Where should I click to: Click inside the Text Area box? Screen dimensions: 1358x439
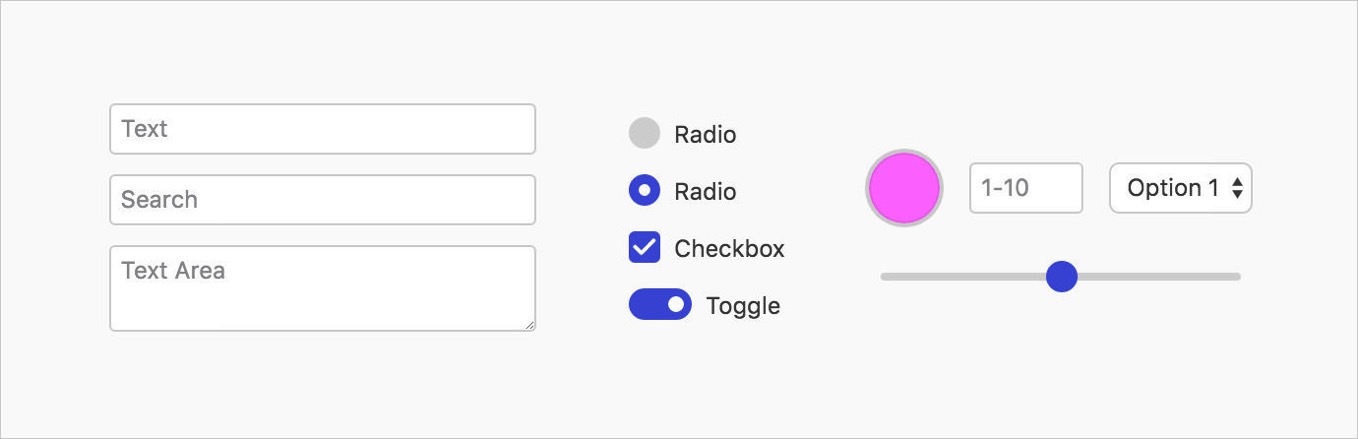click(x=322, y=288)
